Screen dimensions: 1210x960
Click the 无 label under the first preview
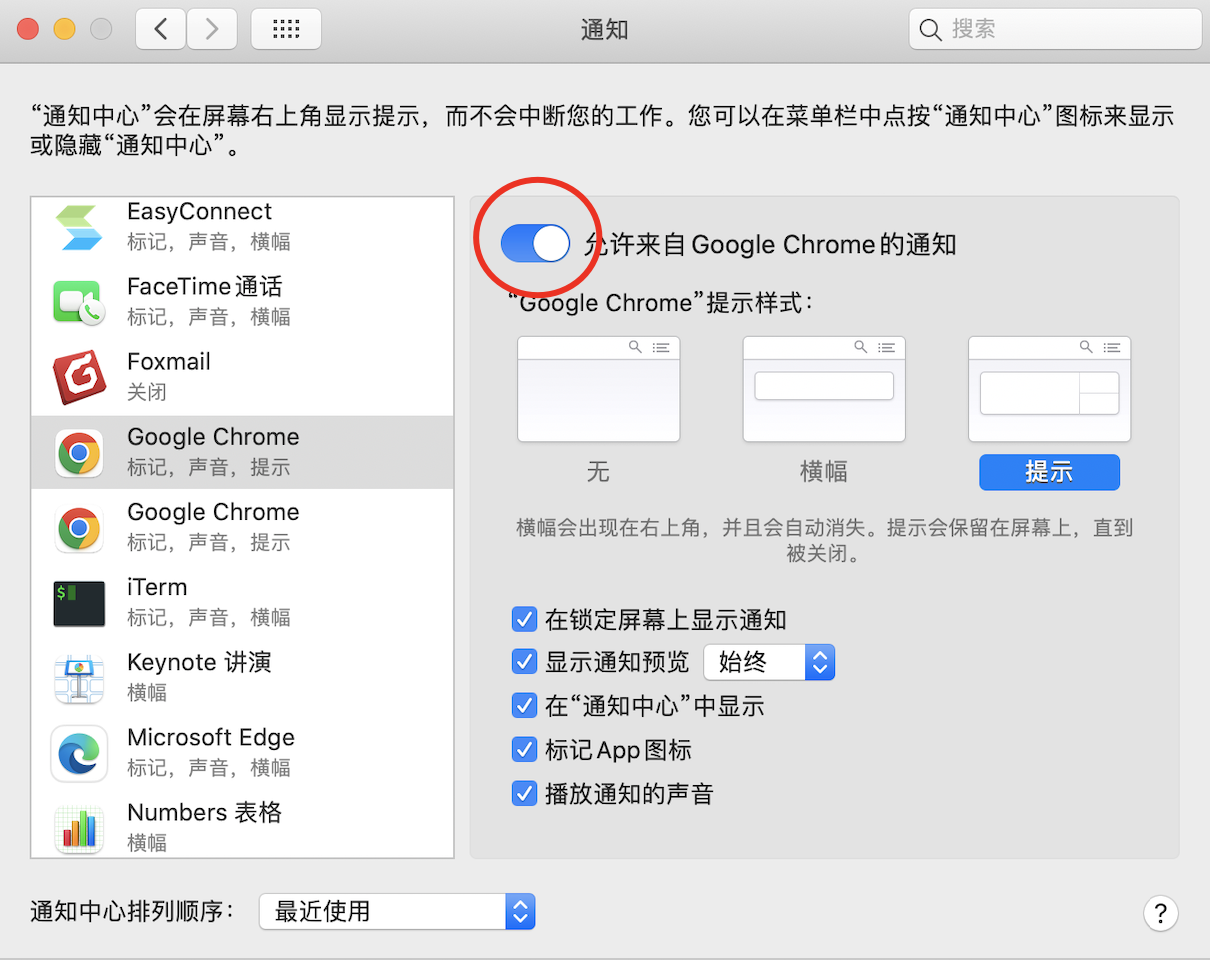[x=598, y=471]
